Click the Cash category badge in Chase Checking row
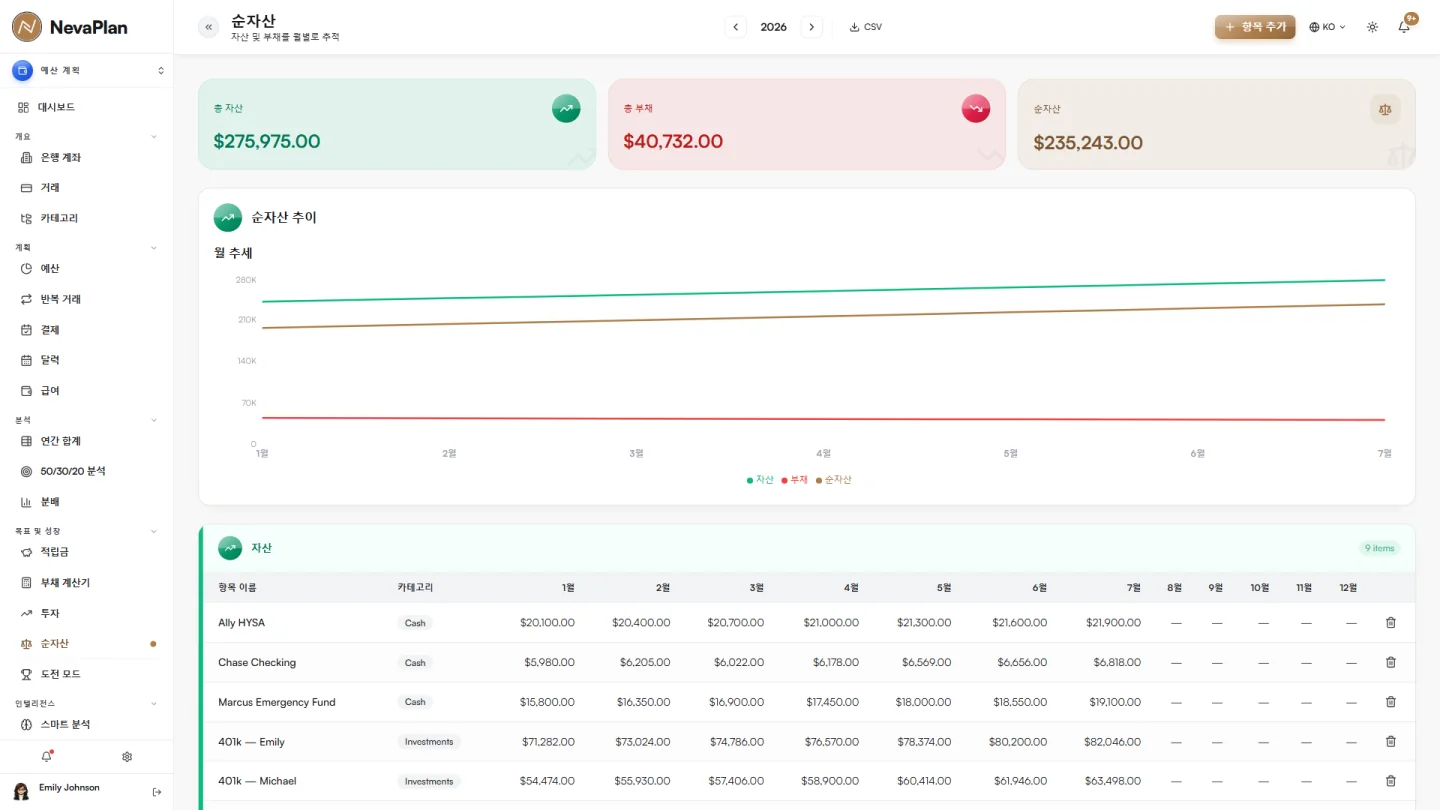1440x810 pixels. (x=415, y=663)
